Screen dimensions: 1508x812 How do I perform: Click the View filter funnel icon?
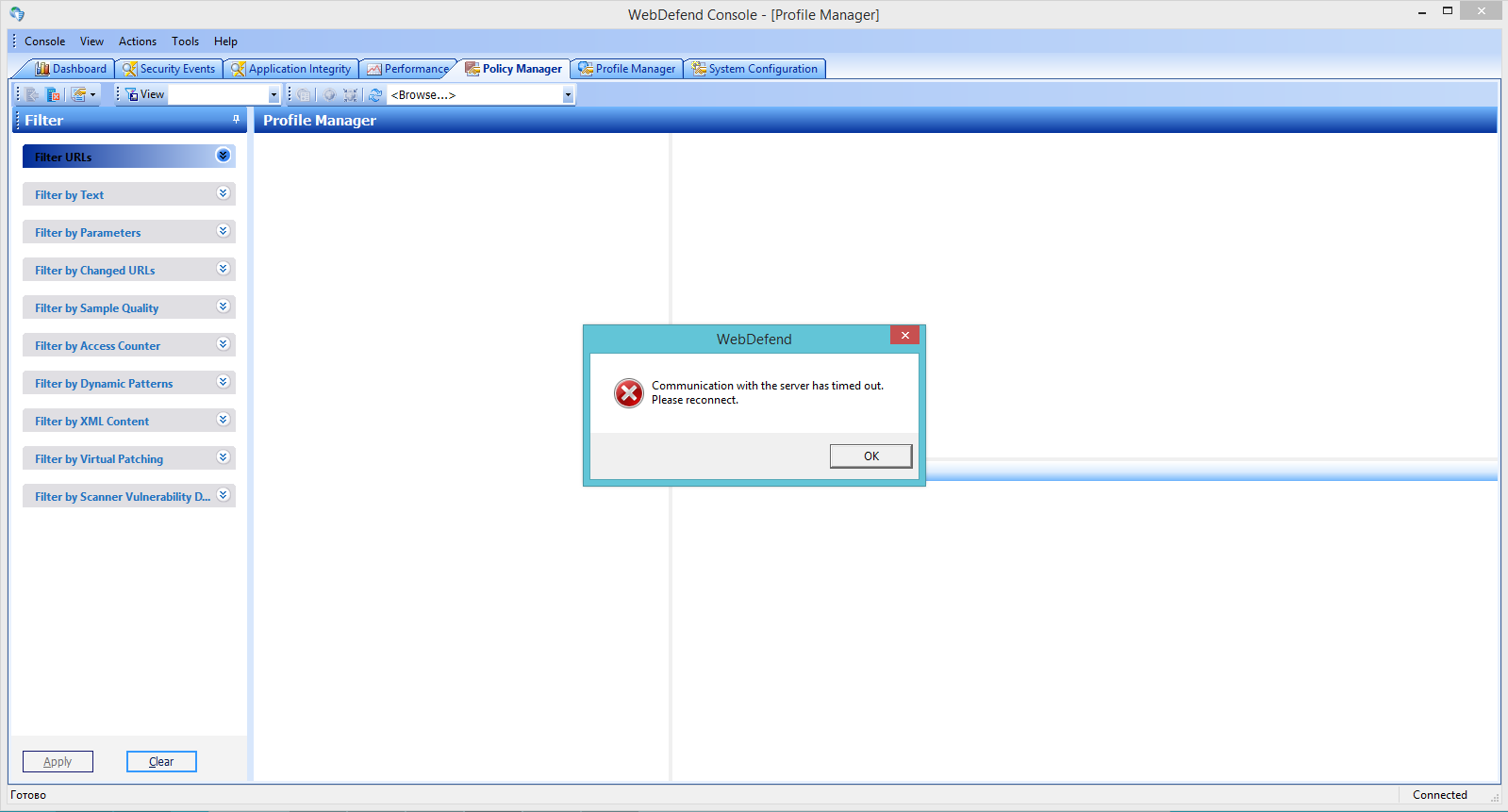(132, 94)
